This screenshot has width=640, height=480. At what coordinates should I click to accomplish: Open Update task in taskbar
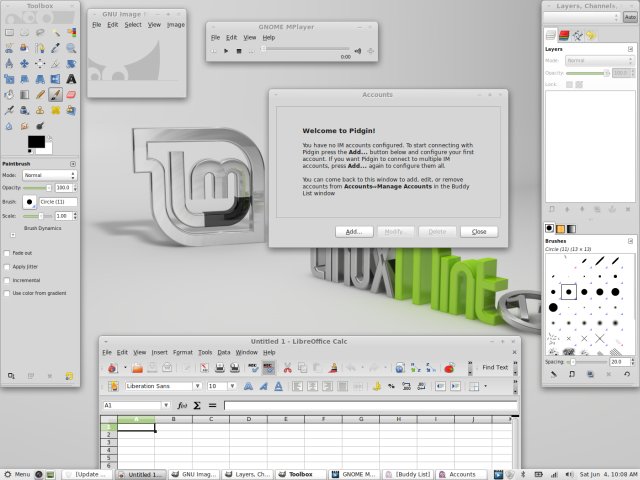point(87,474)
